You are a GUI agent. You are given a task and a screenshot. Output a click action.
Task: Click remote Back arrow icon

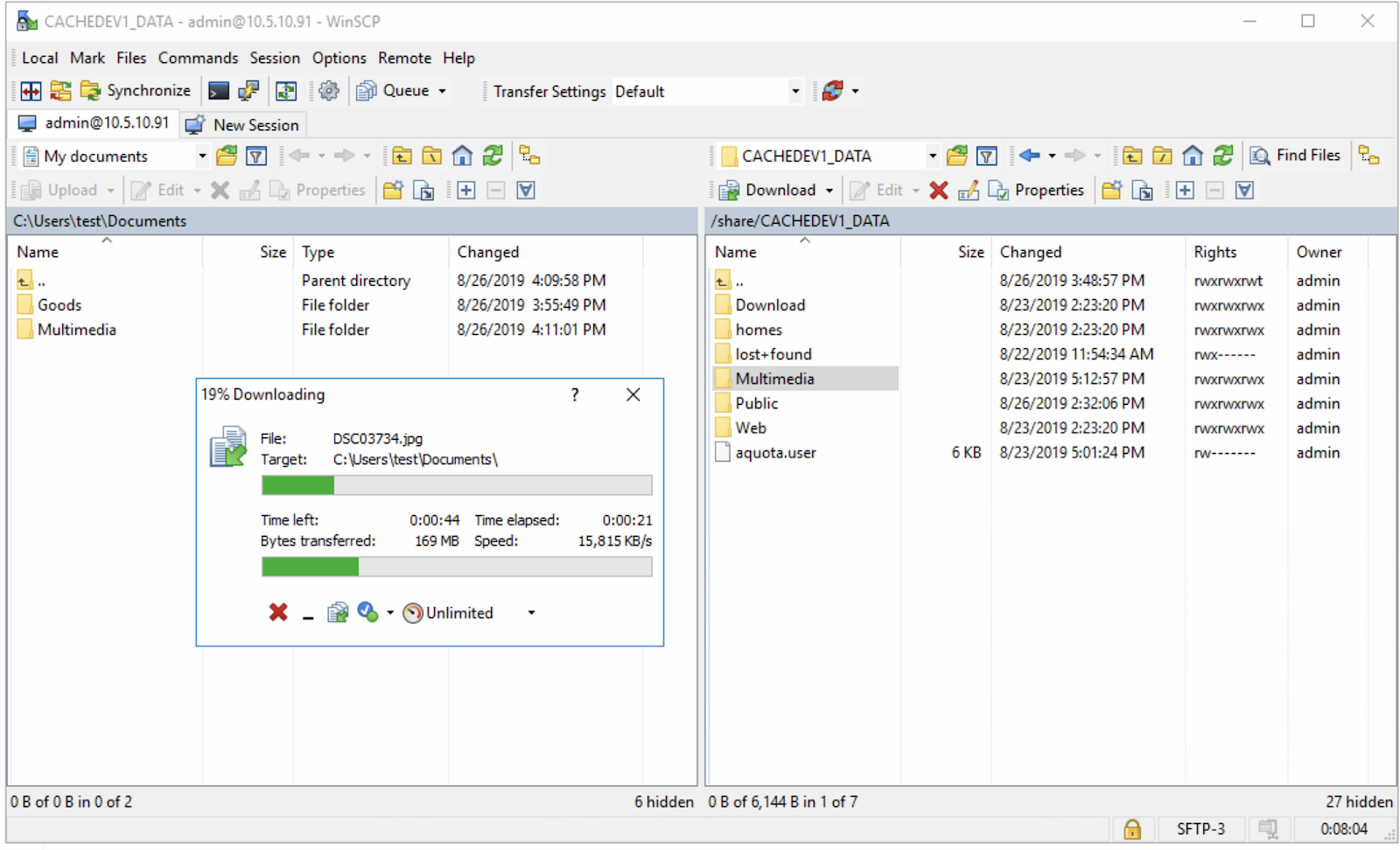click(x=1030, y=156)
